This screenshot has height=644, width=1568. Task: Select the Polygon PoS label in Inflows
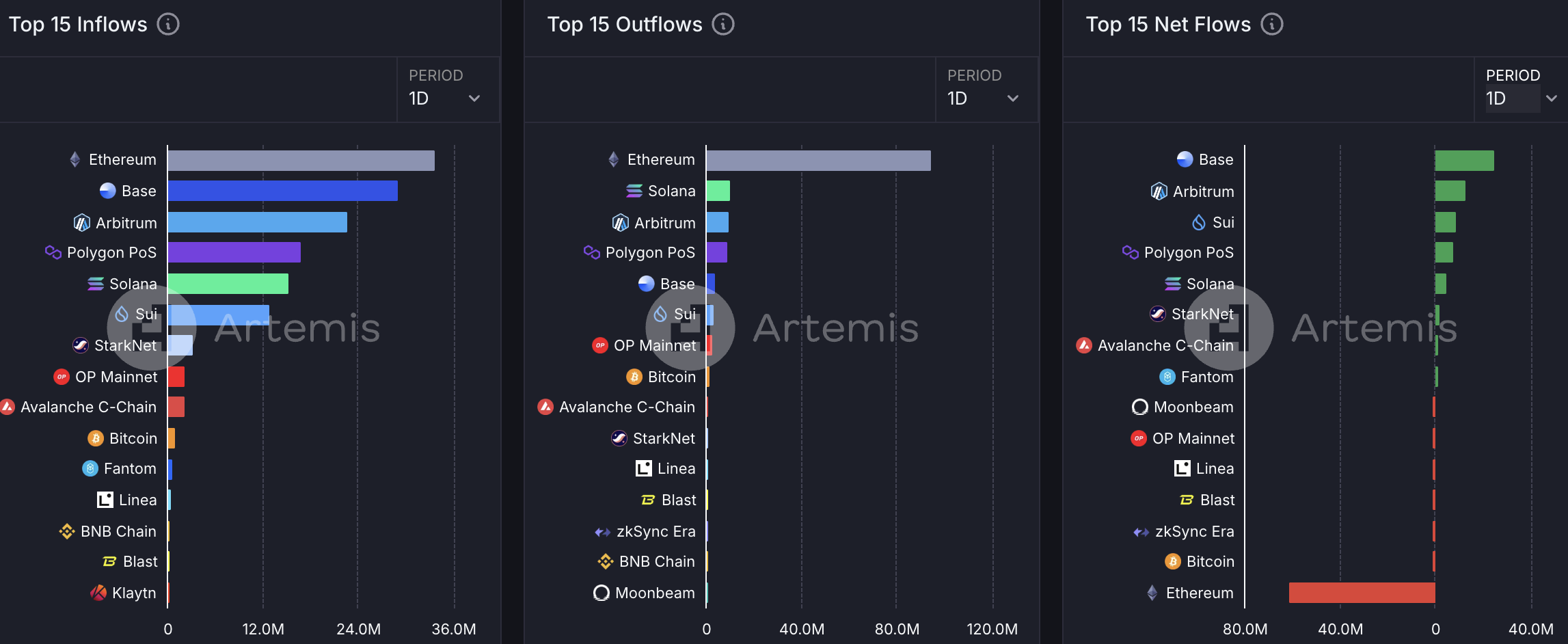(x=111, y=253)
